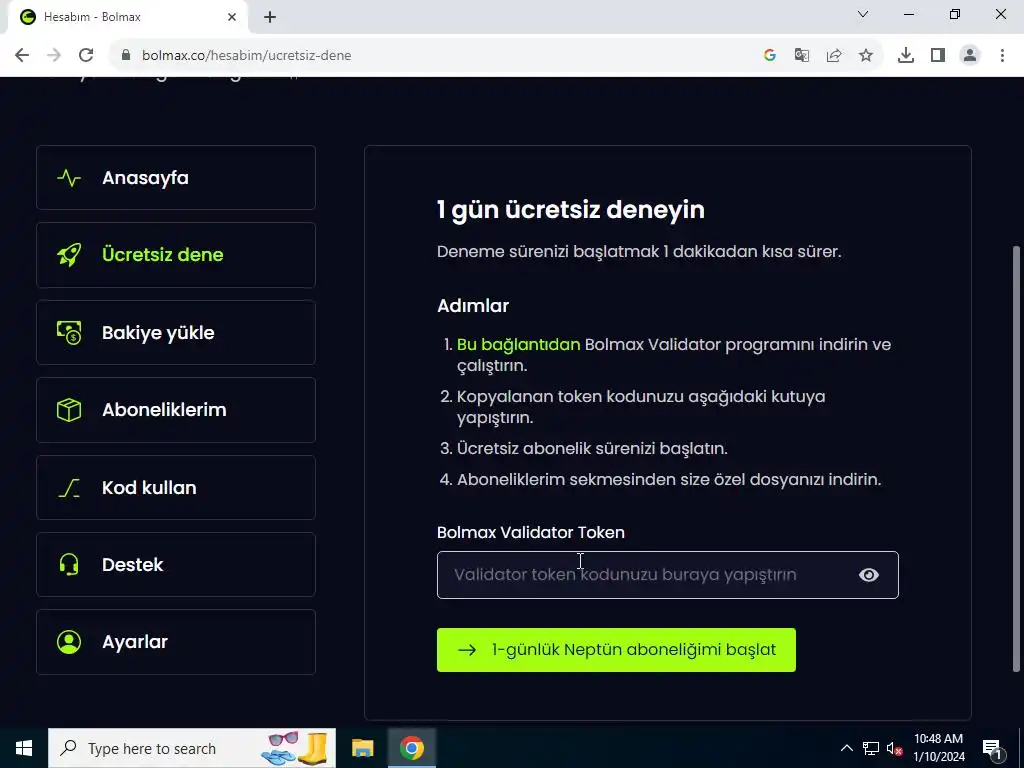The image size is (1024, 768).
Task: Select Ücretsiz dene in the sidebar
Action: tap(176, 255)
